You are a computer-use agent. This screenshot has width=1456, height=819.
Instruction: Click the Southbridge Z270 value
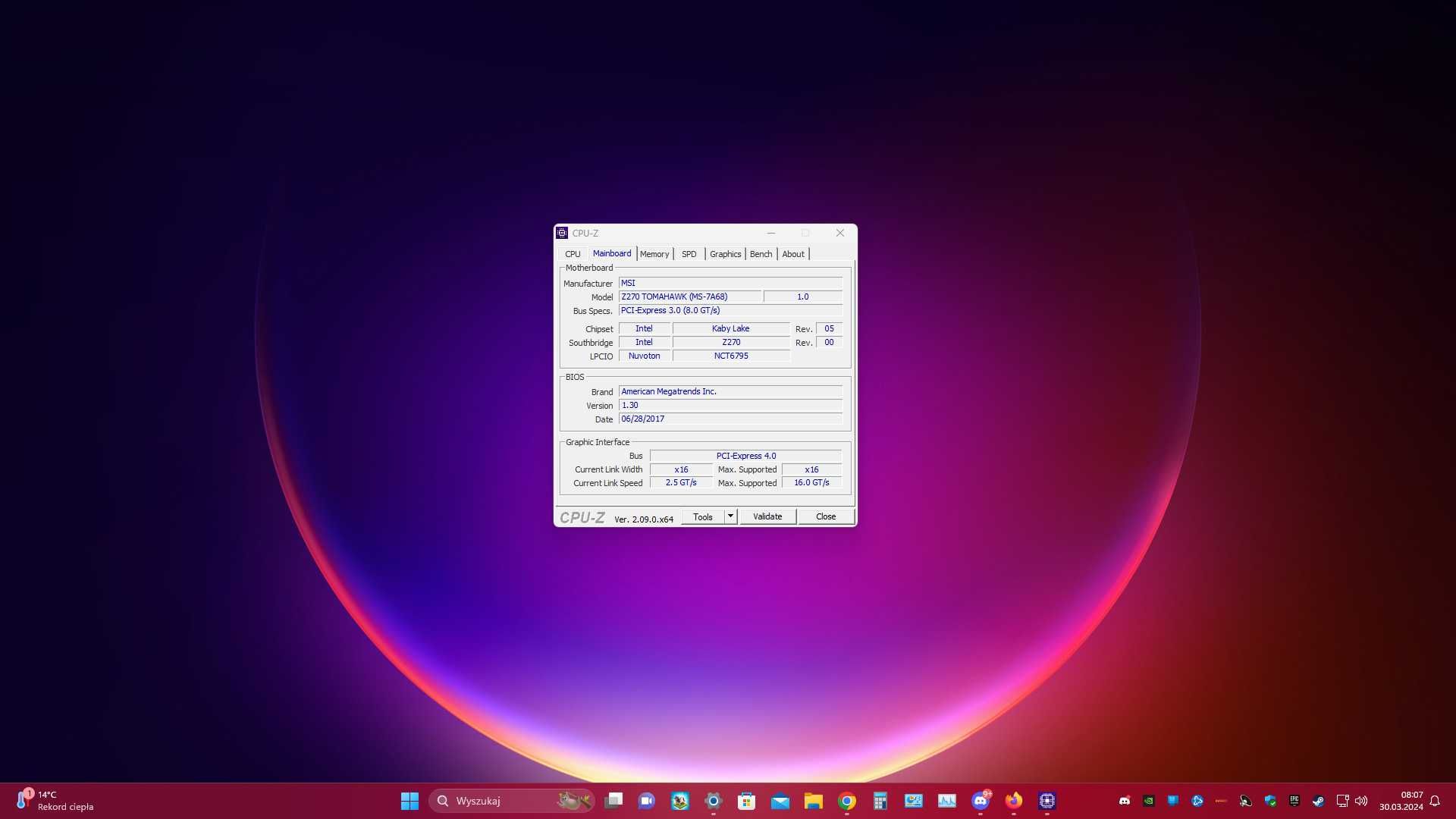(x=731, y=342)
